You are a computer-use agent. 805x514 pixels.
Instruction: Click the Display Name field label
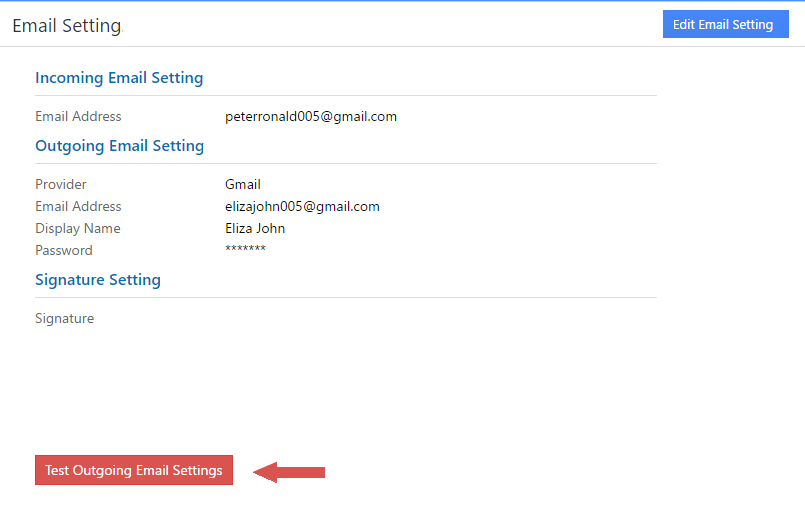tap(78, 229)
